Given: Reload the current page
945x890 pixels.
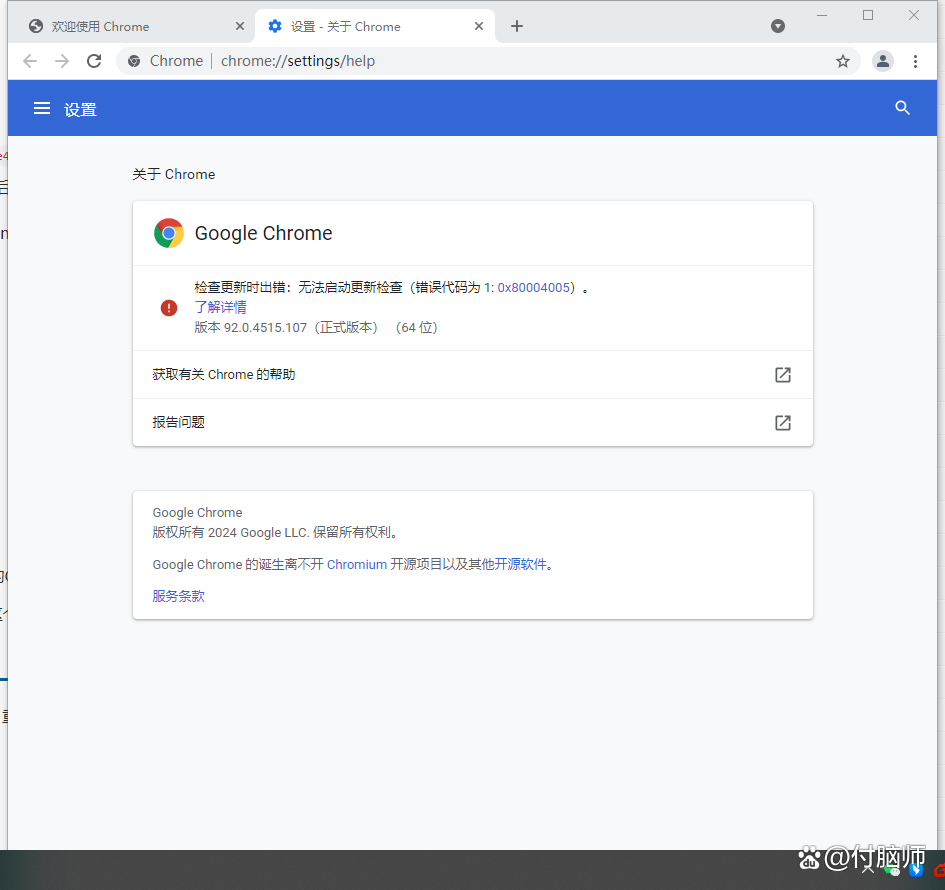Looking at the screenshot, I should pos(94,61).
